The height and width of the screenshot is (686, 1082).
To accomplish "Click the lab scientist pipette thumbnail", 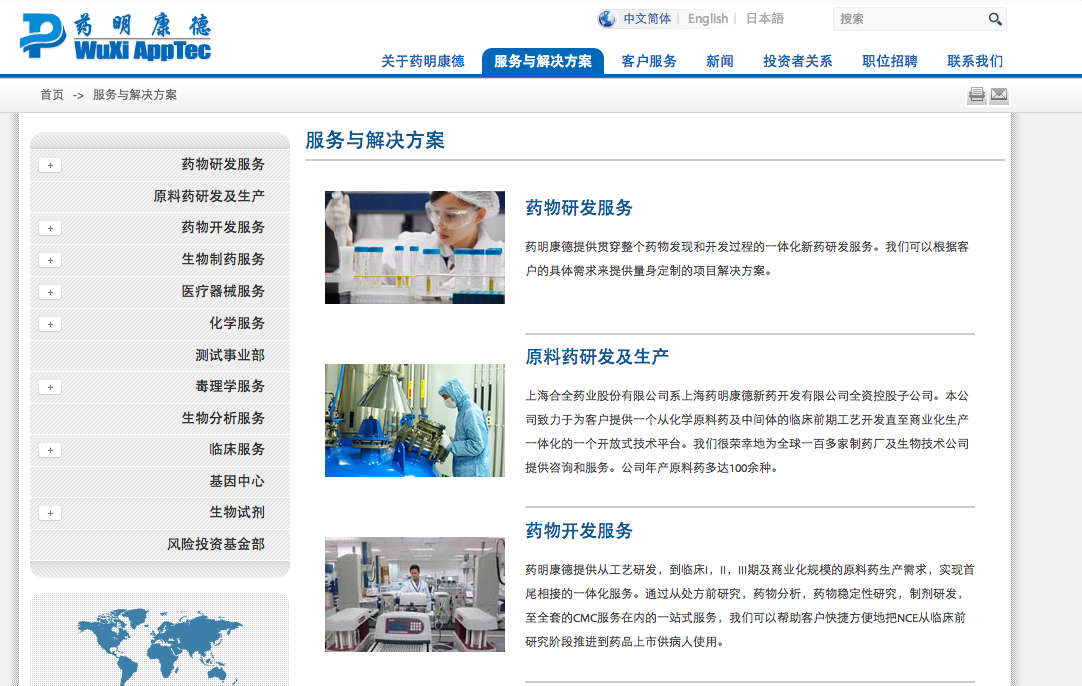I will 415,247.
